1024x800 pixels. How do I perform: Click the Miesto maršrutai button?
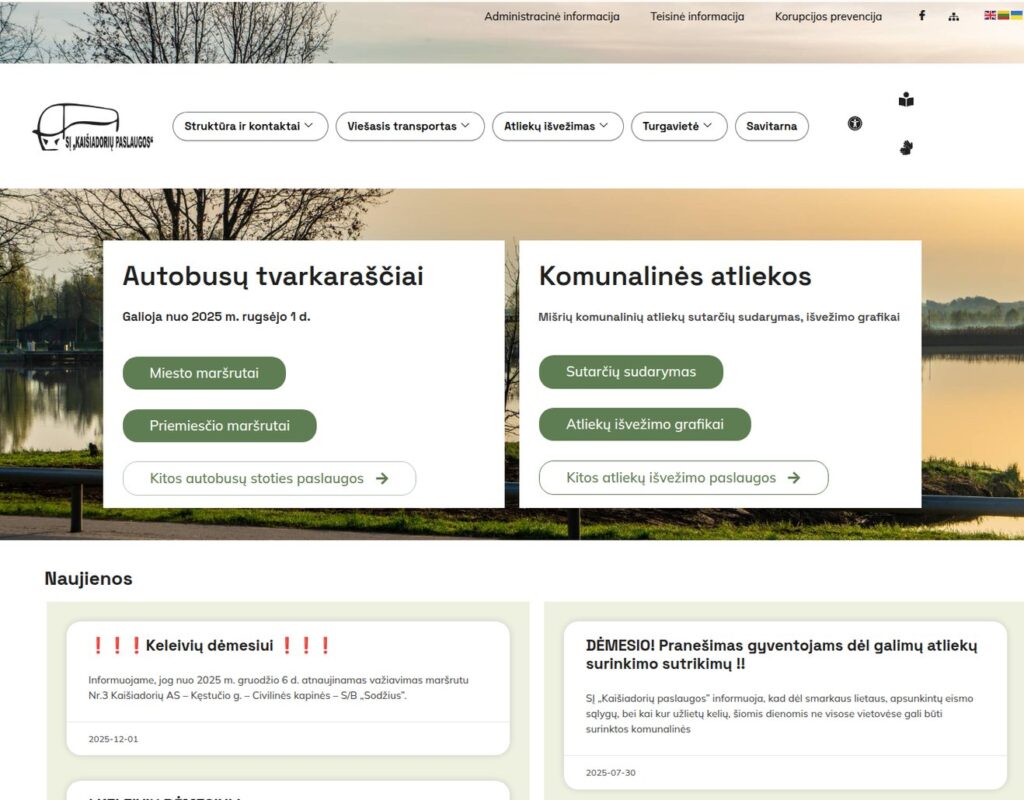[x=204, y=373]
